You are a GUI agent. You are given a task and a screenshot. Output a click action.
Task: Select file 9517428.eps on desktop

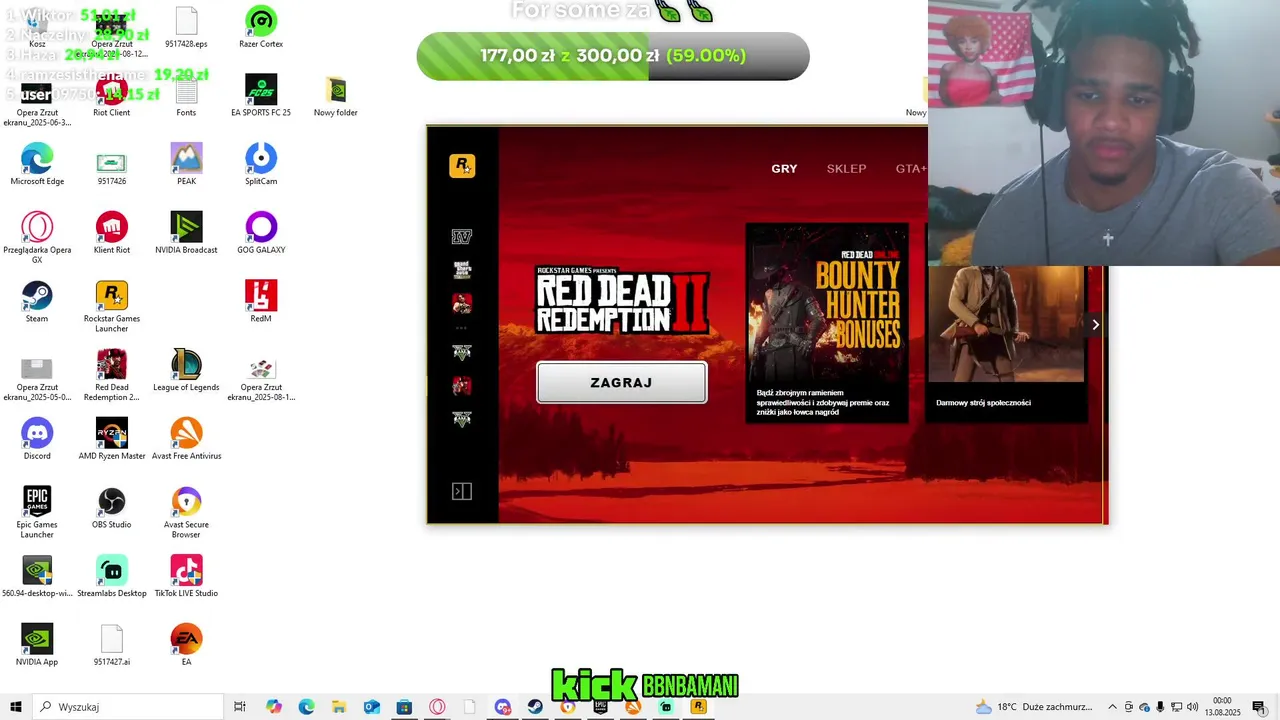(186, 27)
